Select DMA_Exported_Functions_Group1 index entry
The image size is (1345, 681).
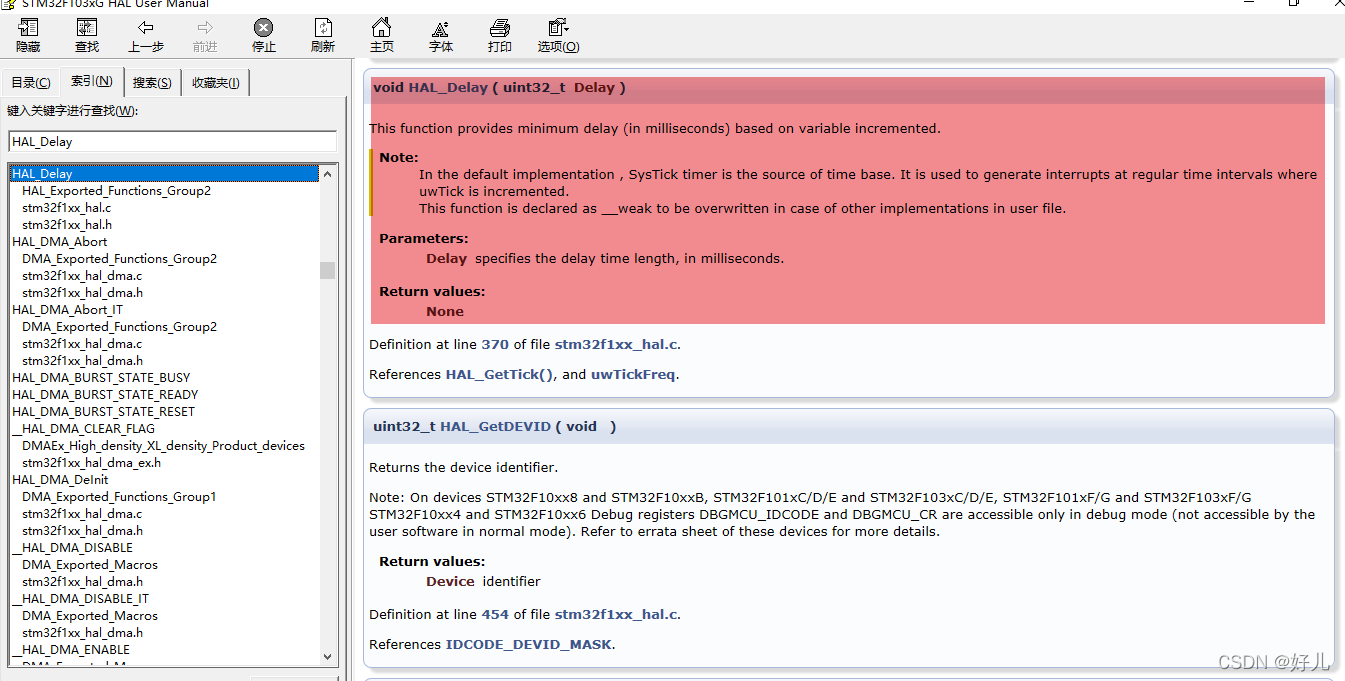119,496
